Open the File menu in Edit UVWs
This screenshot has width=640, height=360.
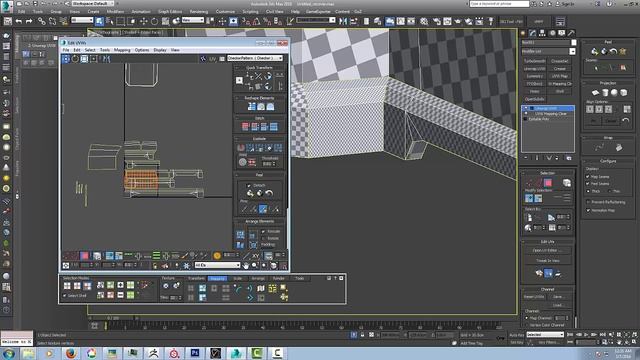pos(66,50)
